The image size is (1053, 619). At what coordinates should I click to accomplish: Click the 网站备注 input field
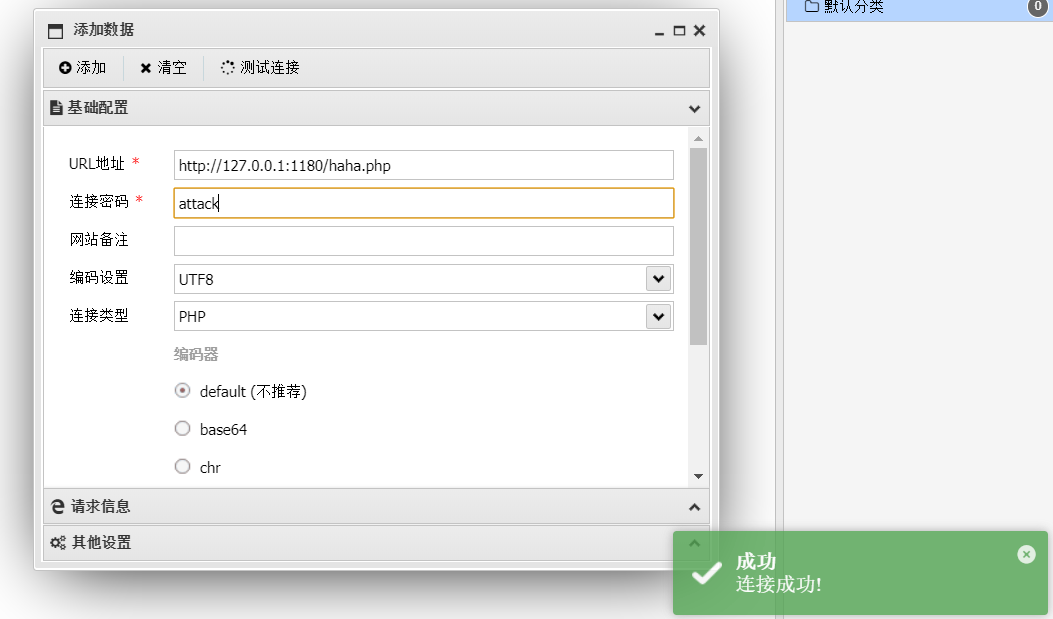click(x=423, y=241)
